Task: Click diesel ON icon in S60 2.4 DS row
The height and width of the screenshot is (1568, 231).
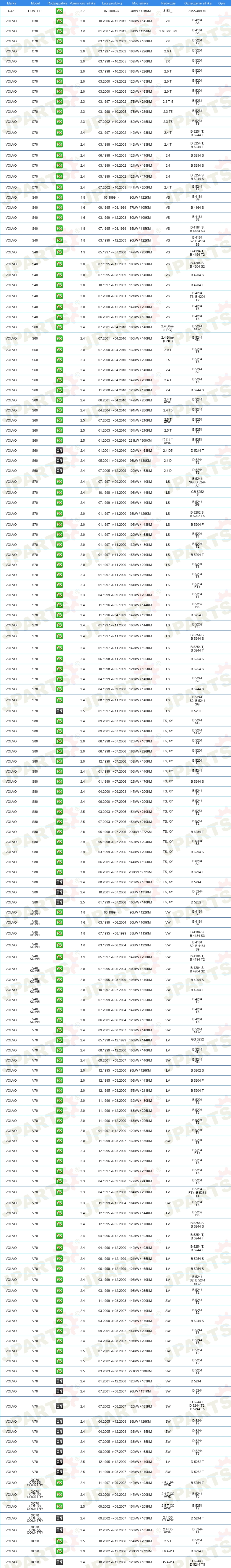Action: (59, 451)
